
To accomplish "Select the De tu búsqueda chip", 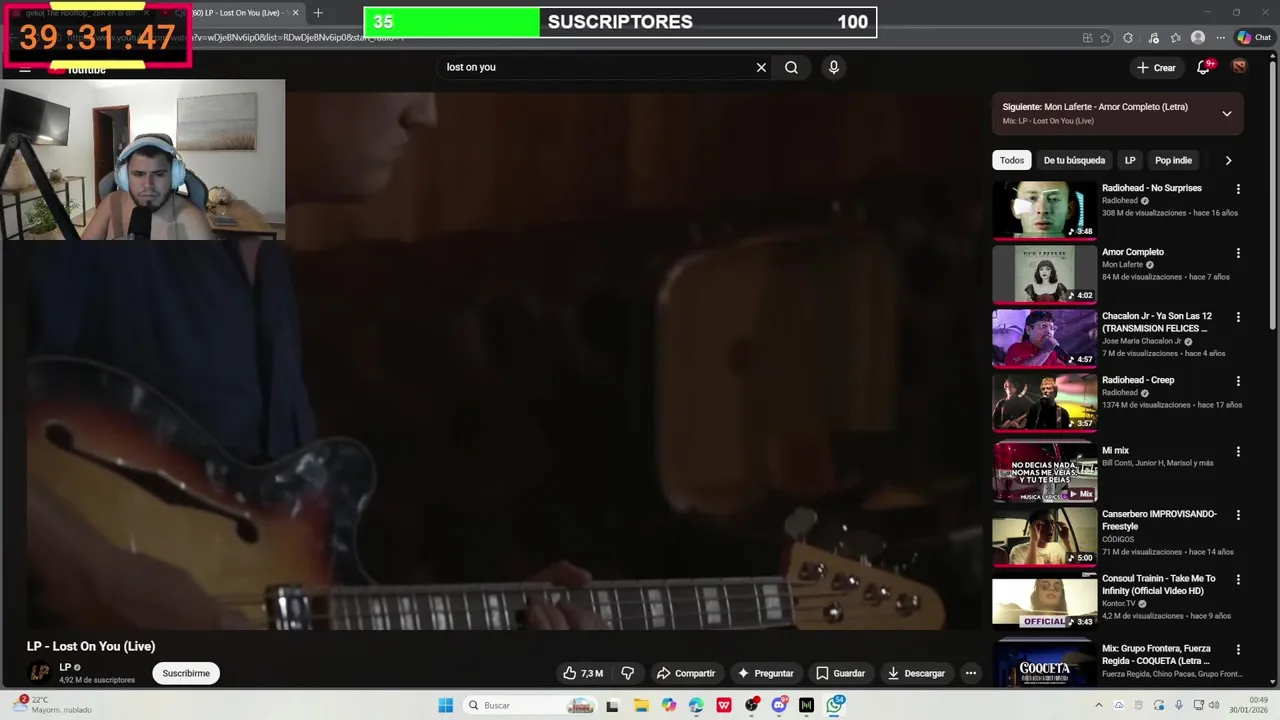I will click(1074, 160).
